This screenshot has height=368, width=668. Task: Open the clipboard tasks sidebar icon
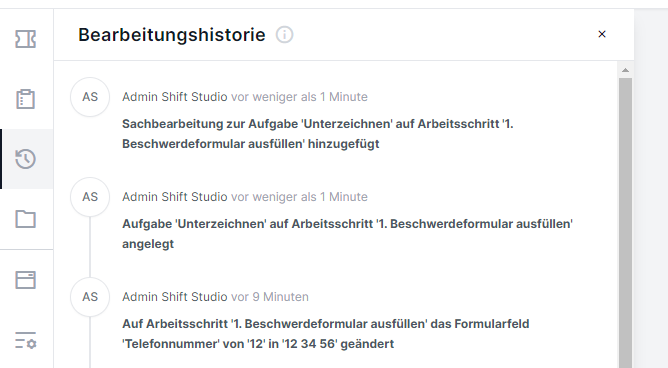pyautogui.click(x=26, y=99)
